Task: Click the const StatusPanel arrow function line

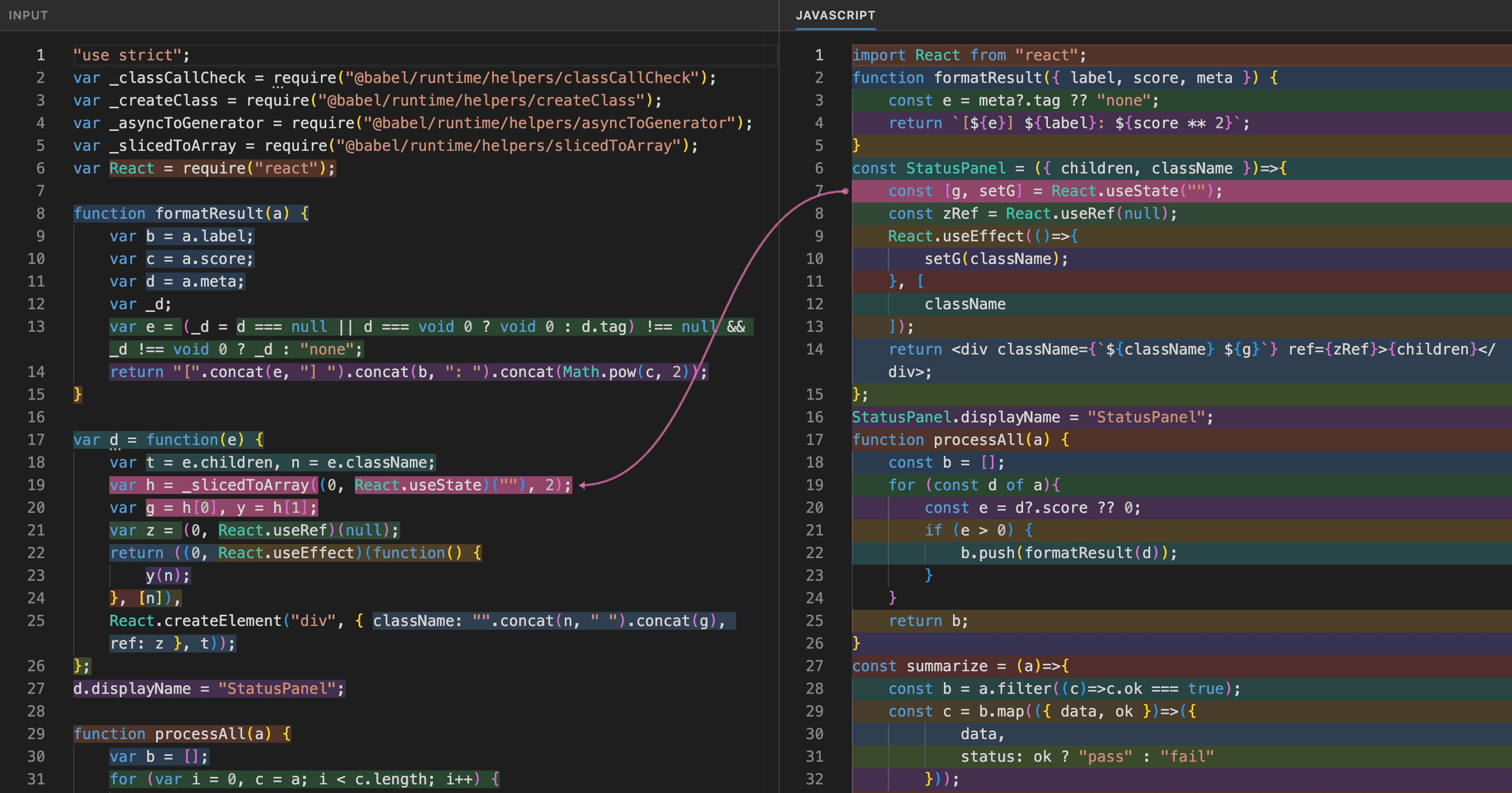Action: pyautogui.click(x=1069, y=169)
